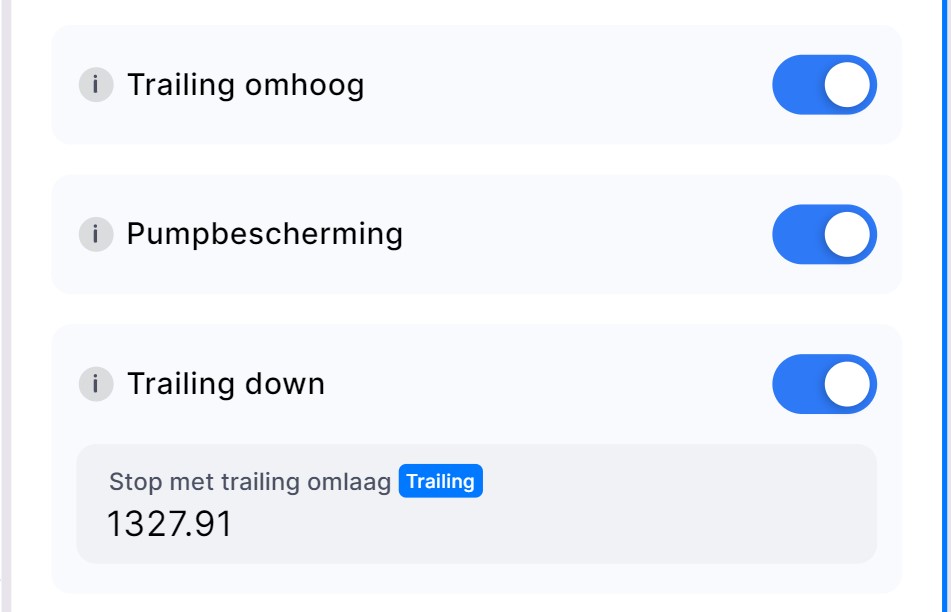The image size is (951, 612).
Task: Open the Pumpbescherming info tooltip icon
Action: tap(96, 234)
